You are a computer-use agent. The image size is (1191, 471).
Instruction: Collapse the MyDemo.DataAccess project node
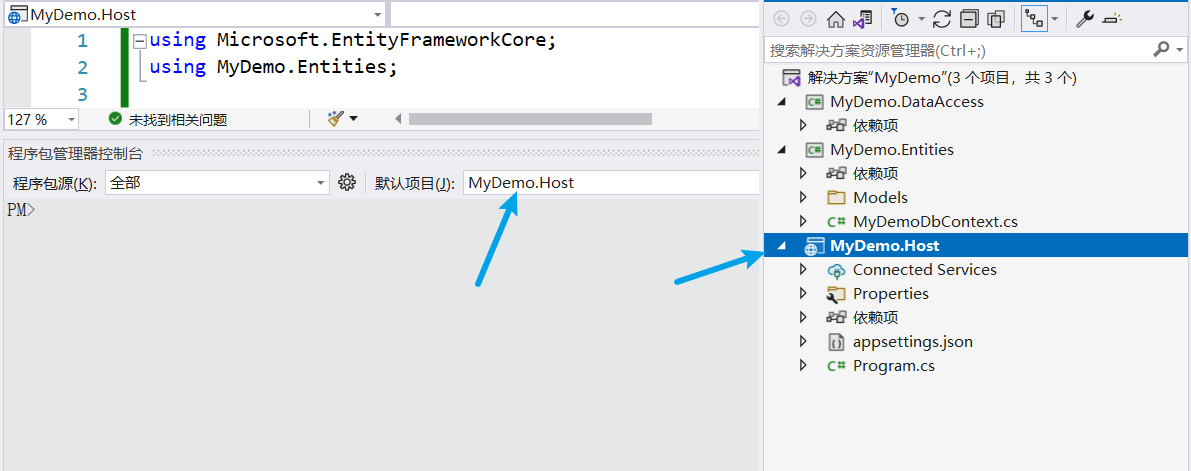point(782,102)
